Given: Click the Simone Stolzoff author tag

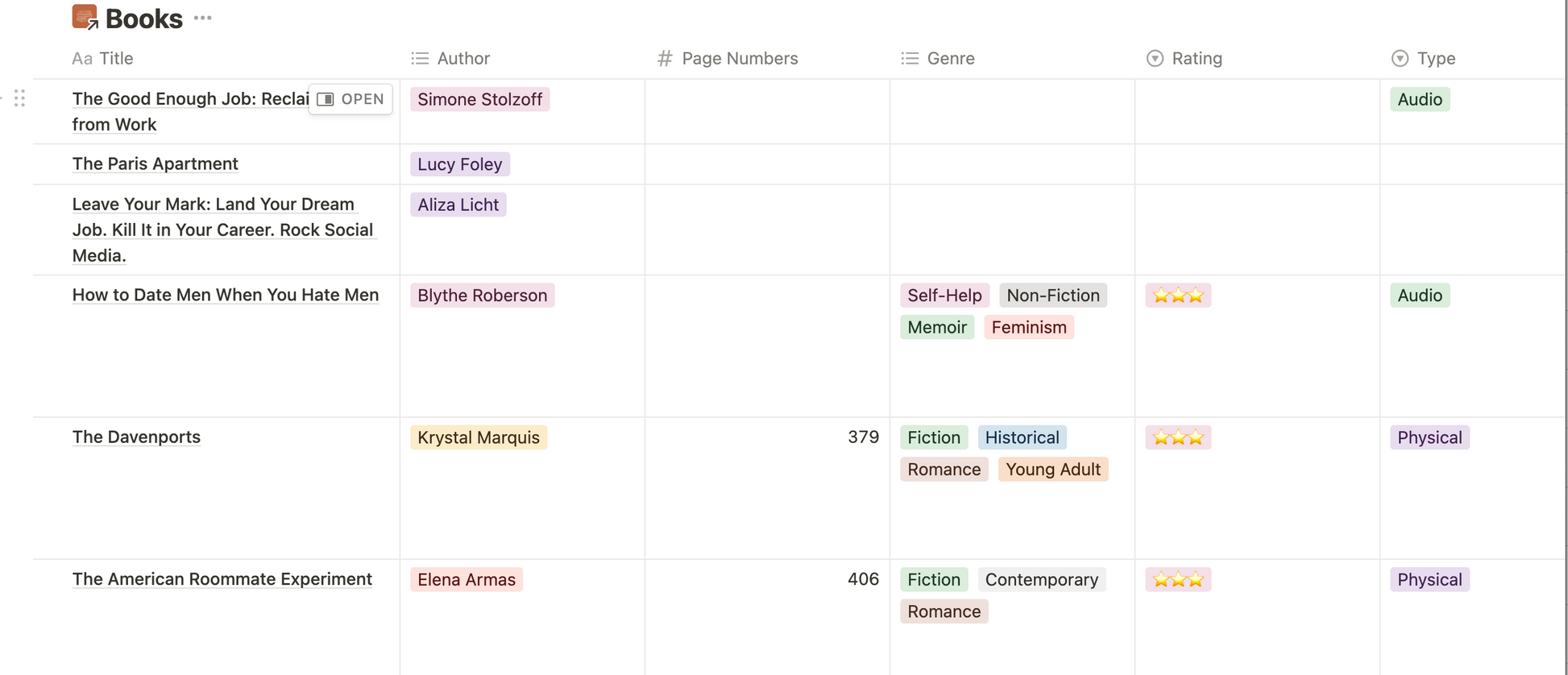Looking at the screenshot, I should click(x=479, y=99).
